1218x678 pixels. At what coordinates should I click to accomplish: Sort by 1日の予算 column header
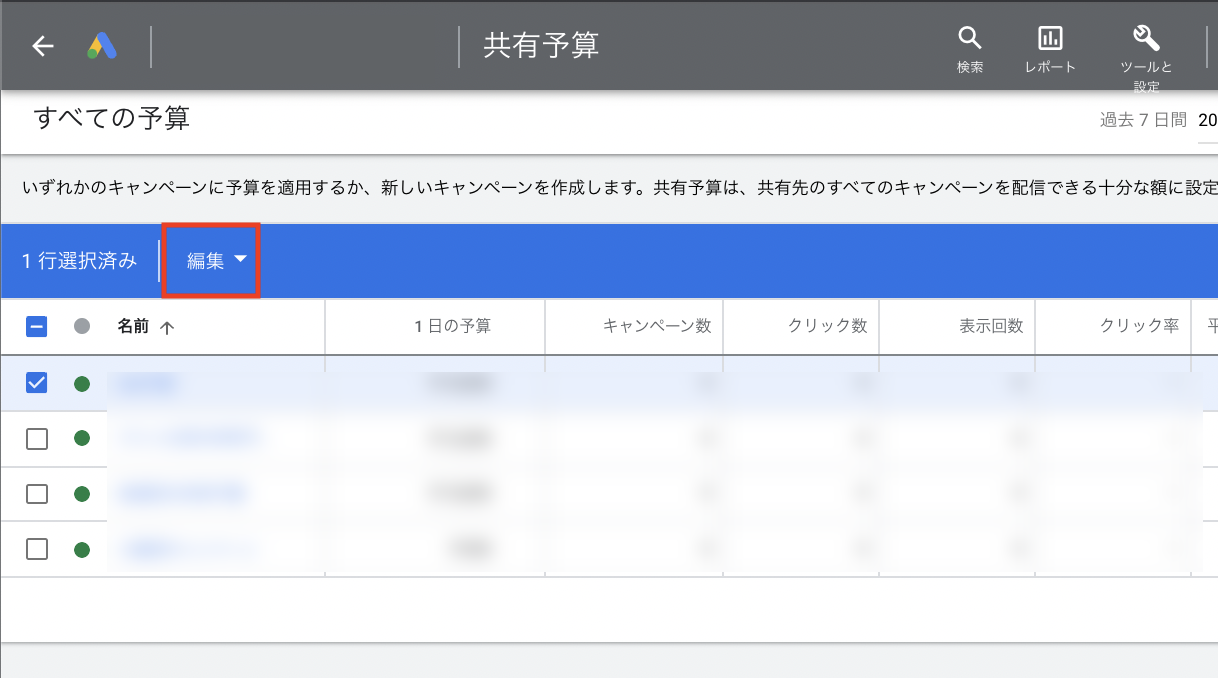(x=453, y=326)
